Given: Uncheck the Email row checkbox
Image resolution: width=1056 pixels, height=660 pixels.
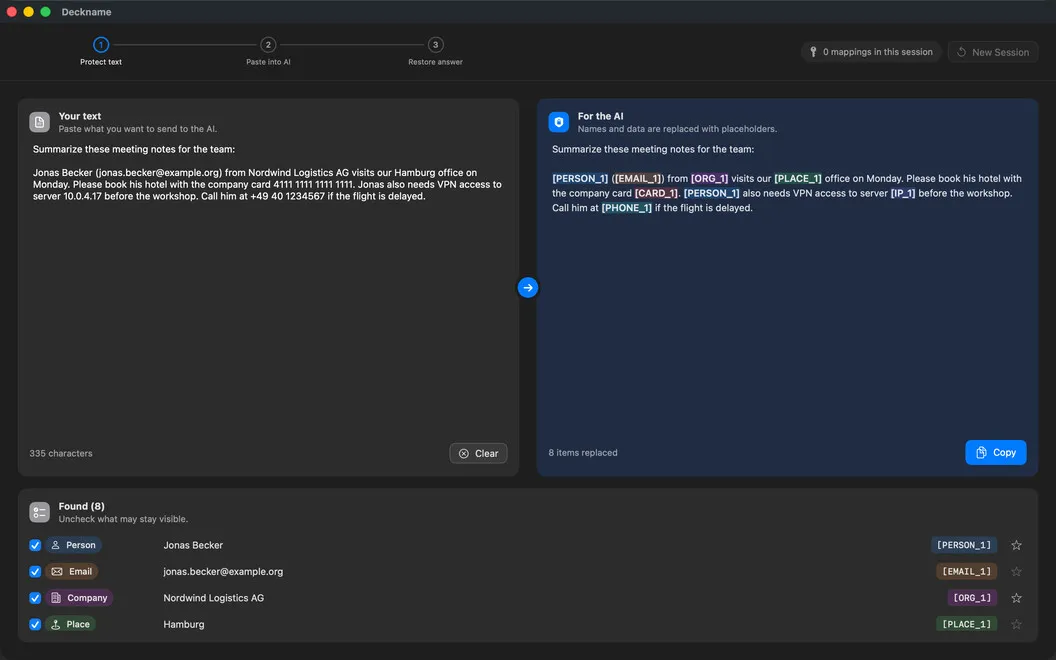Looking at the screenshot, I should (35, 571).
